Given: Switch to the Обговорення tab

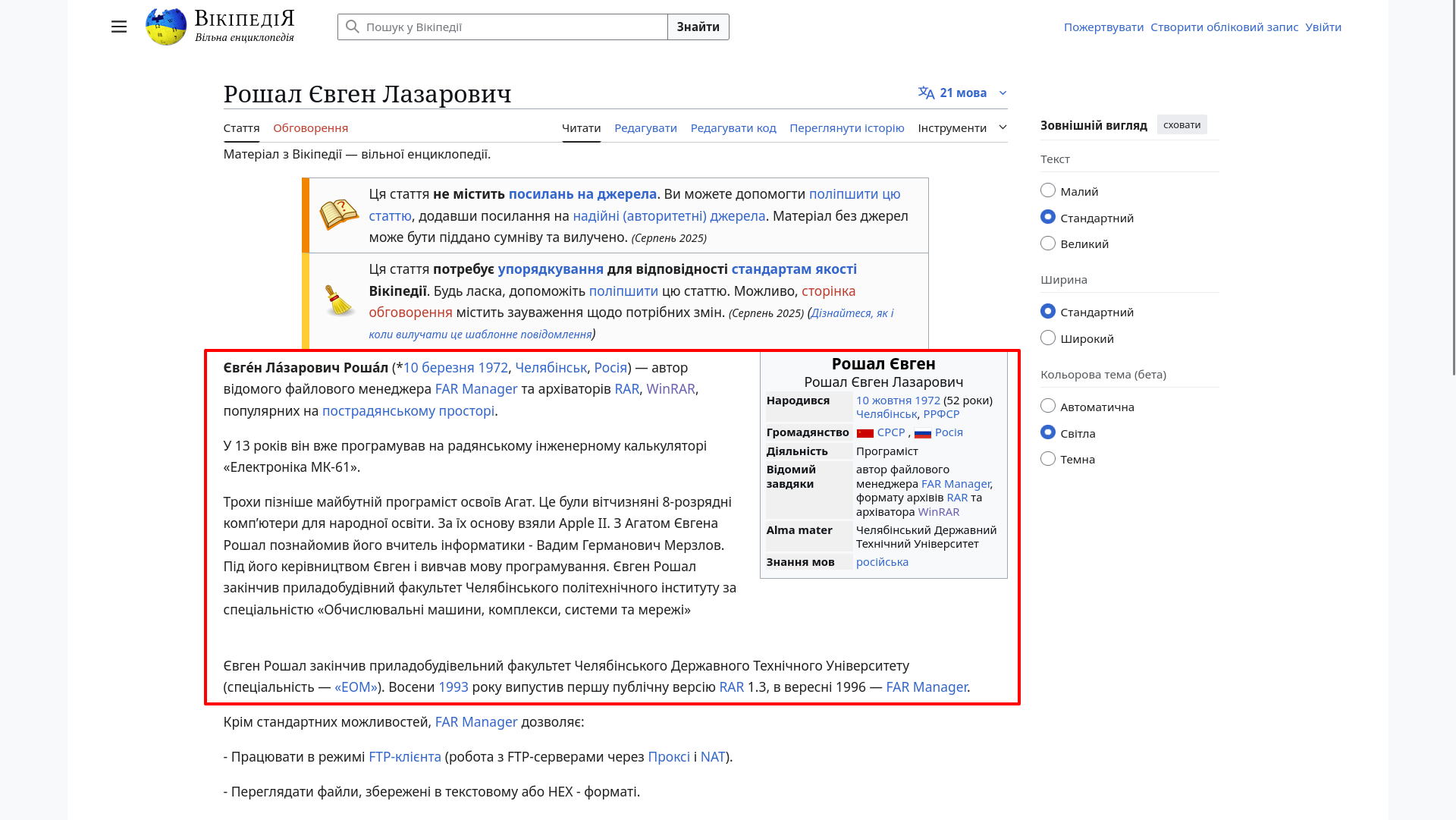Looking at the screenshot, I should tap(310, 128).
